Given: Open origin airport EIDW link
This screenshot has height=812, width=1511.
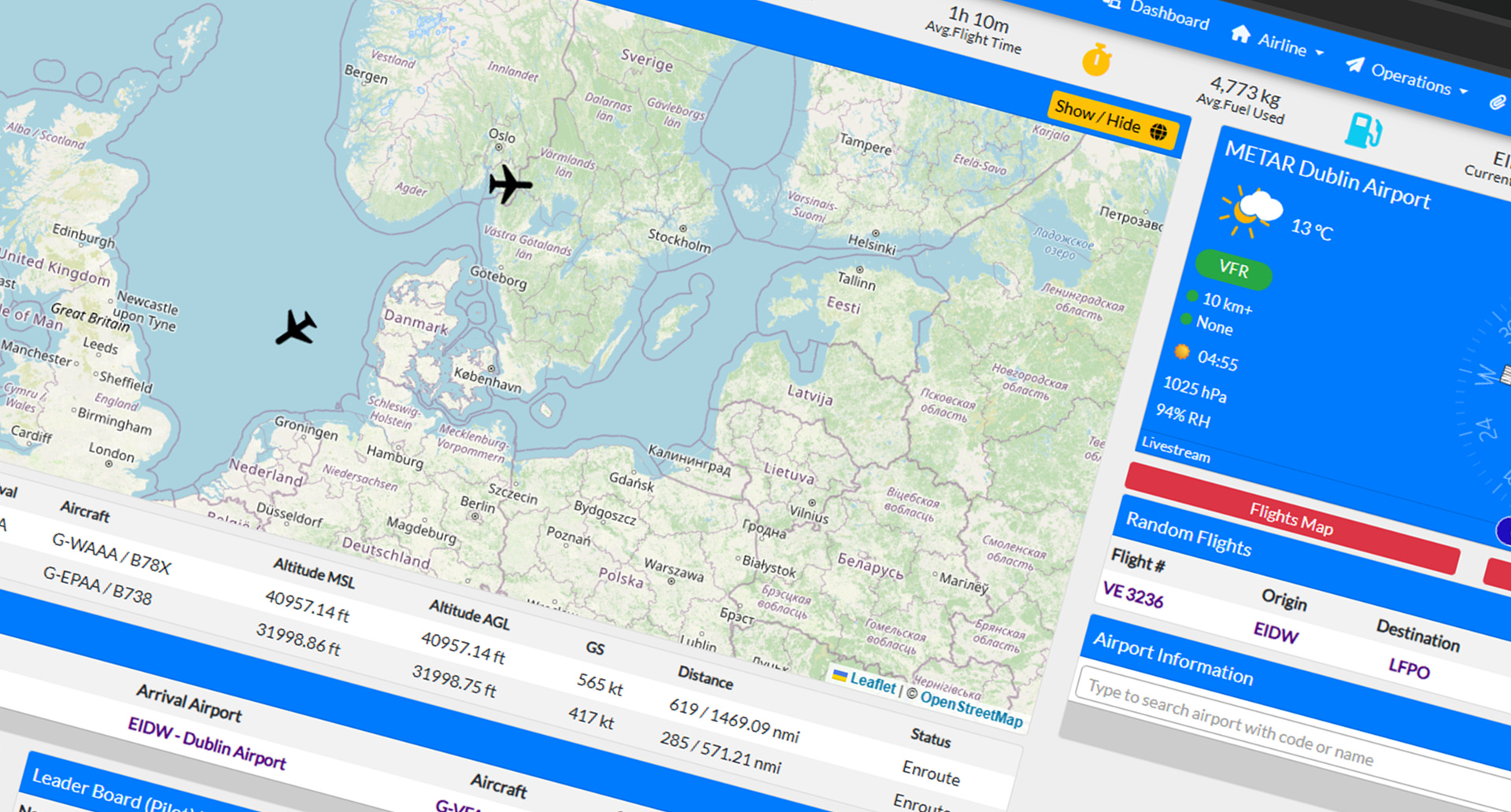Looking at the screenshot, I should (1276, 633).
